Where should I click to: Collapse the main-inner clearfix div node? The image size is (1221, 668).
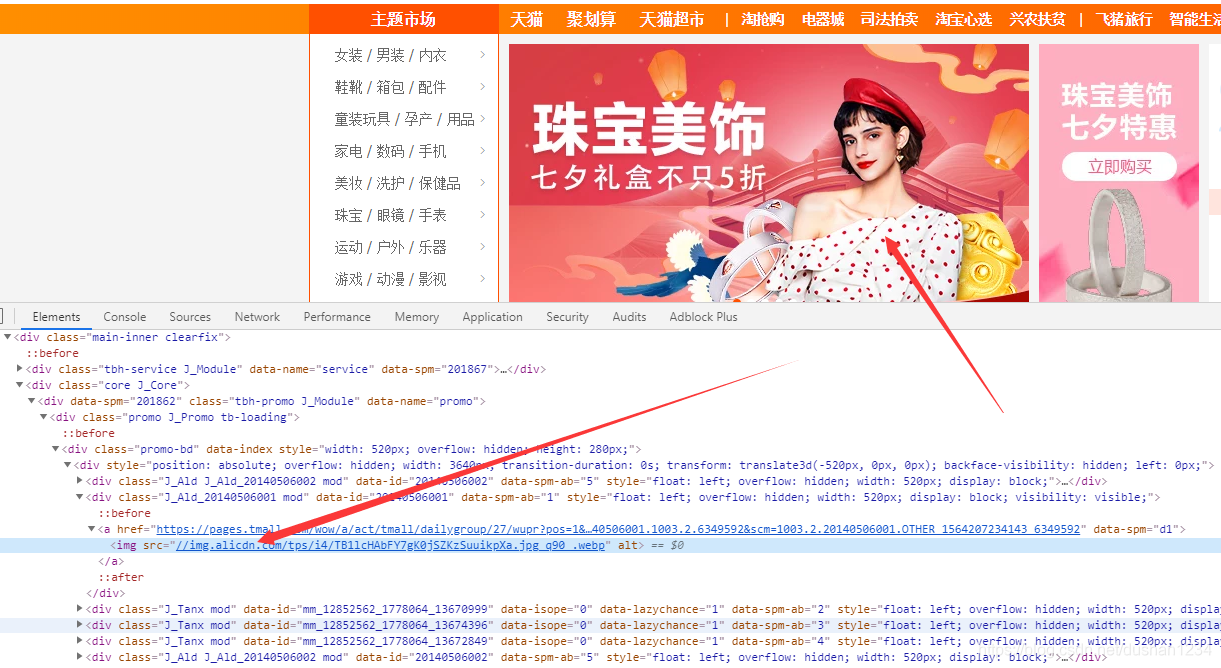coord(8,337)
